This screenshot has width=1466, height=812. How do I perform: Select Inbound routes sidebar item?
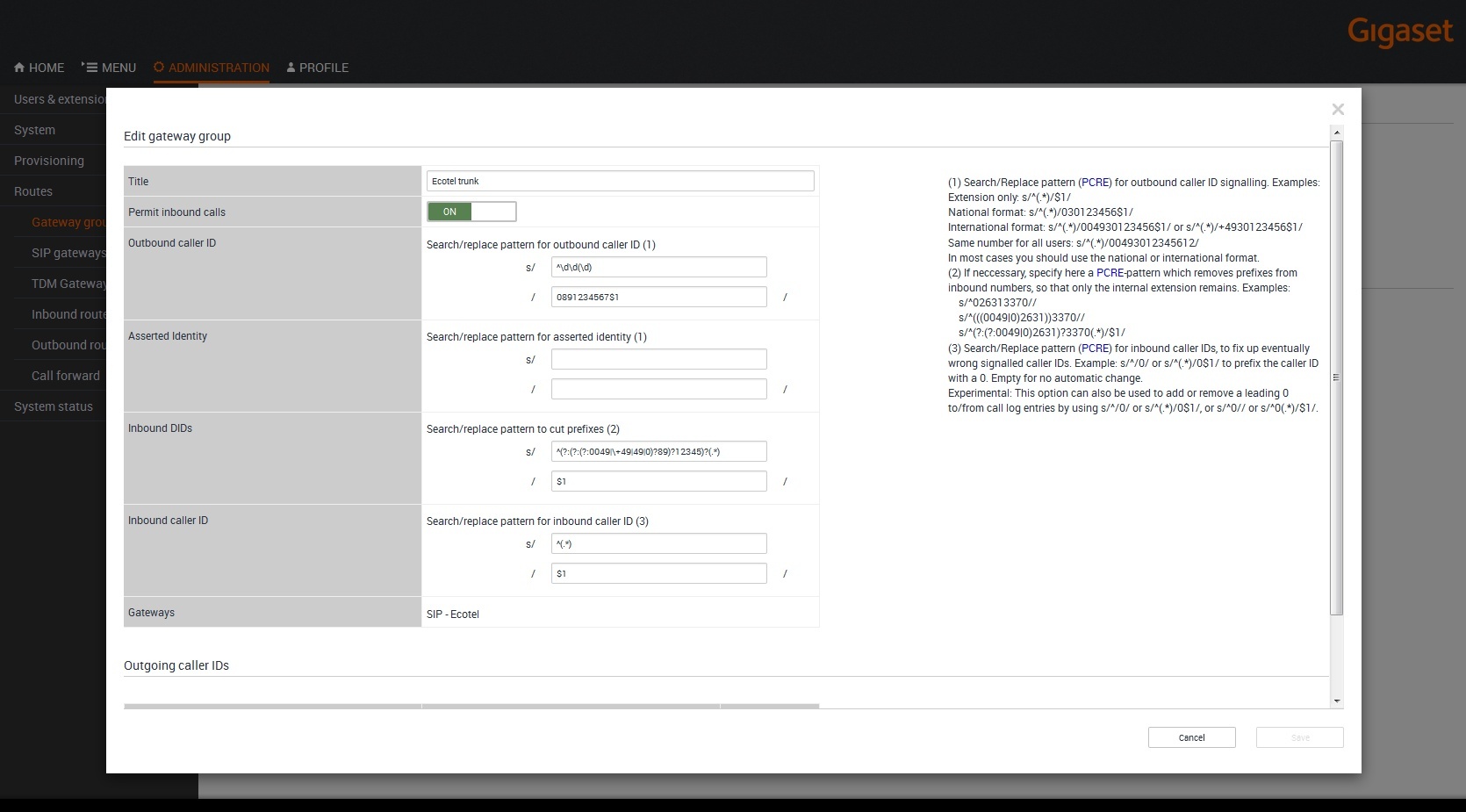click(x=68, y=314)
